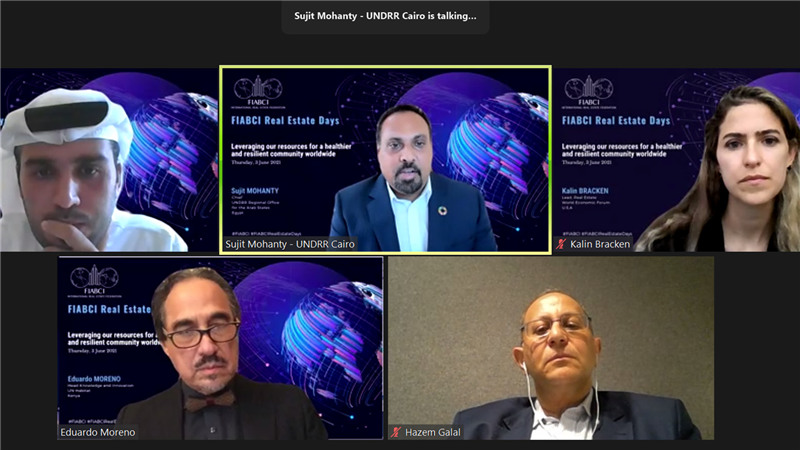Open Kalin Bracken's video tile
800x450 pixels.
(x=677, y=160)
